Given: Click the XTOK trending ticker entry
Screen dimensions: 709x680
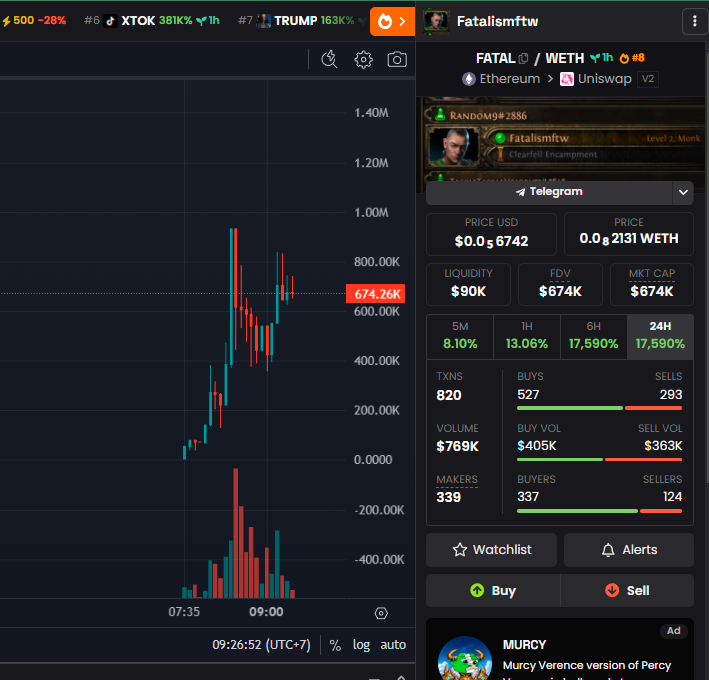Looking at the screenshot, I should pos(151,21).
